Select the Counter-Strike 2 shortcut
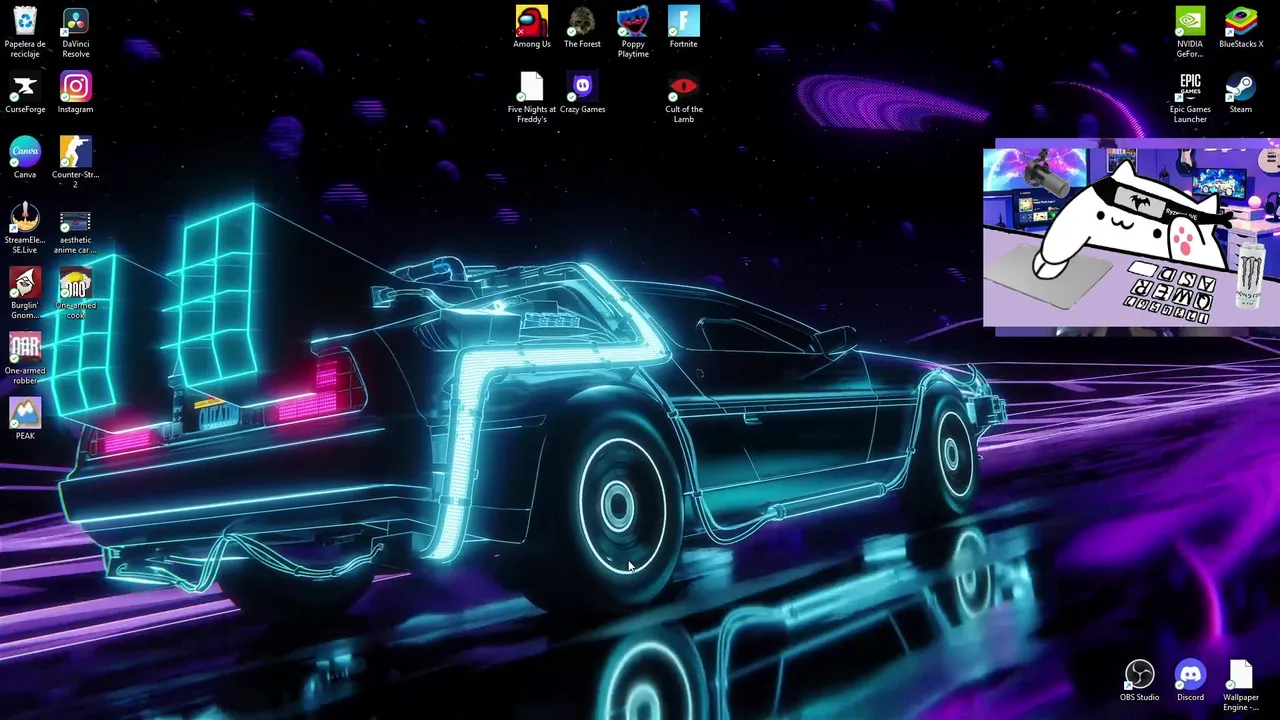Viewport: 1280px width, 720px height. point(75,162)
